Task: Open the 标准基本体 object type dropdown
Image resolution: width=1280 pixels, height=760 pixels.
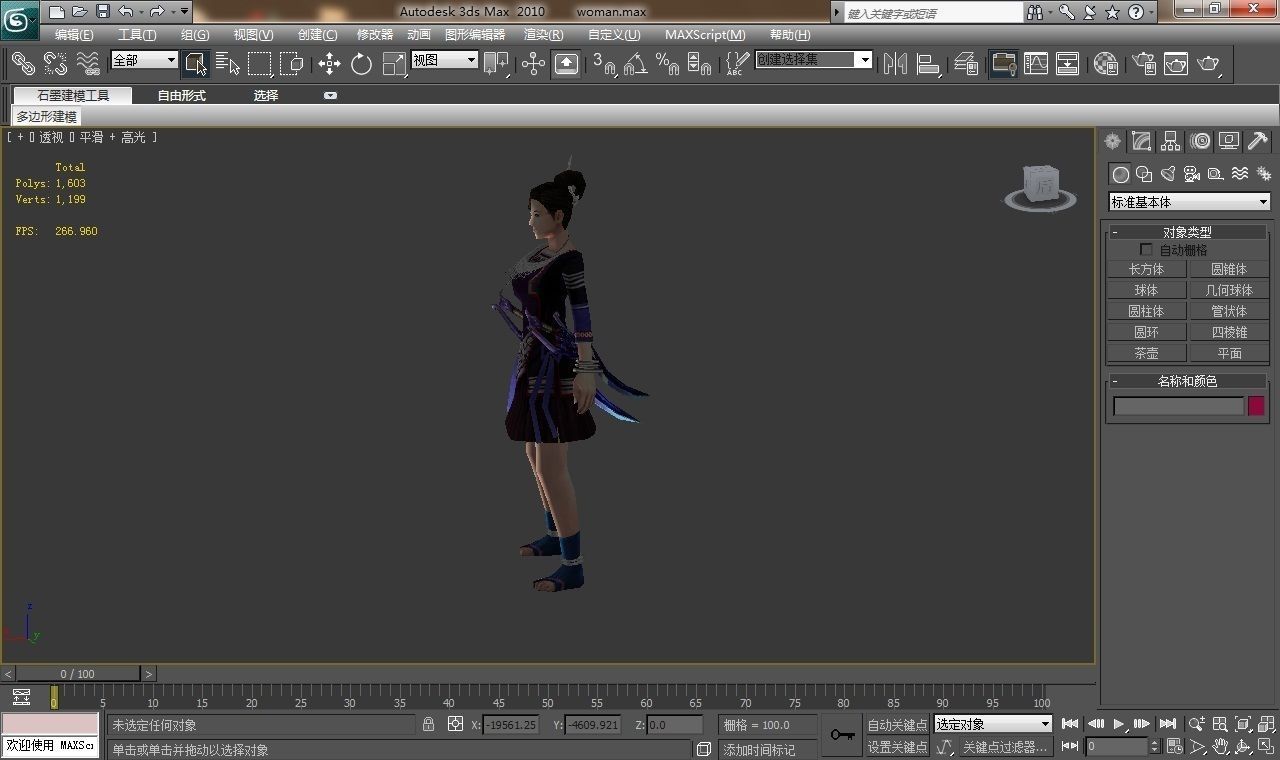Action: 1189,202
